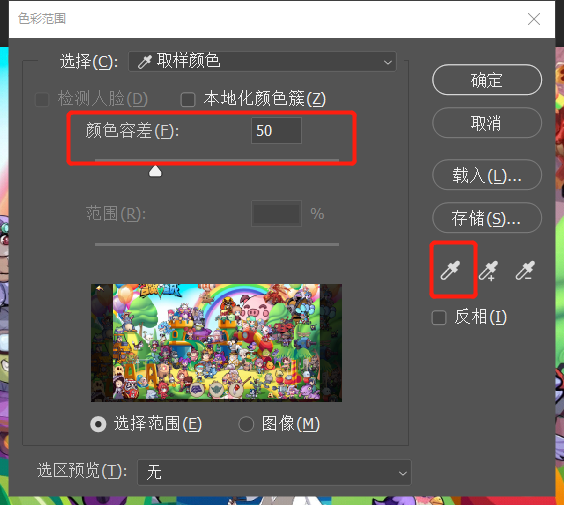Click the 确定 button

[x=487, y=80]
